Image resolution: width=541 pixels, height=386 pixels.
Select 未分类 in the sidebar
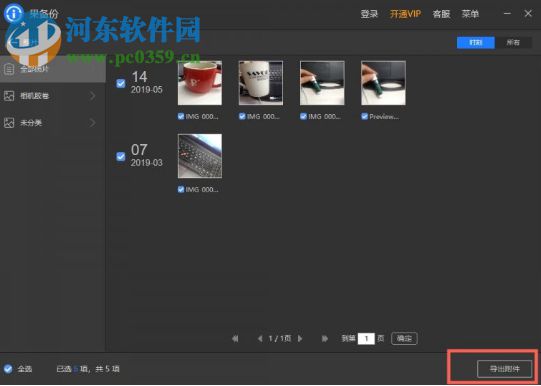(52, 122)
